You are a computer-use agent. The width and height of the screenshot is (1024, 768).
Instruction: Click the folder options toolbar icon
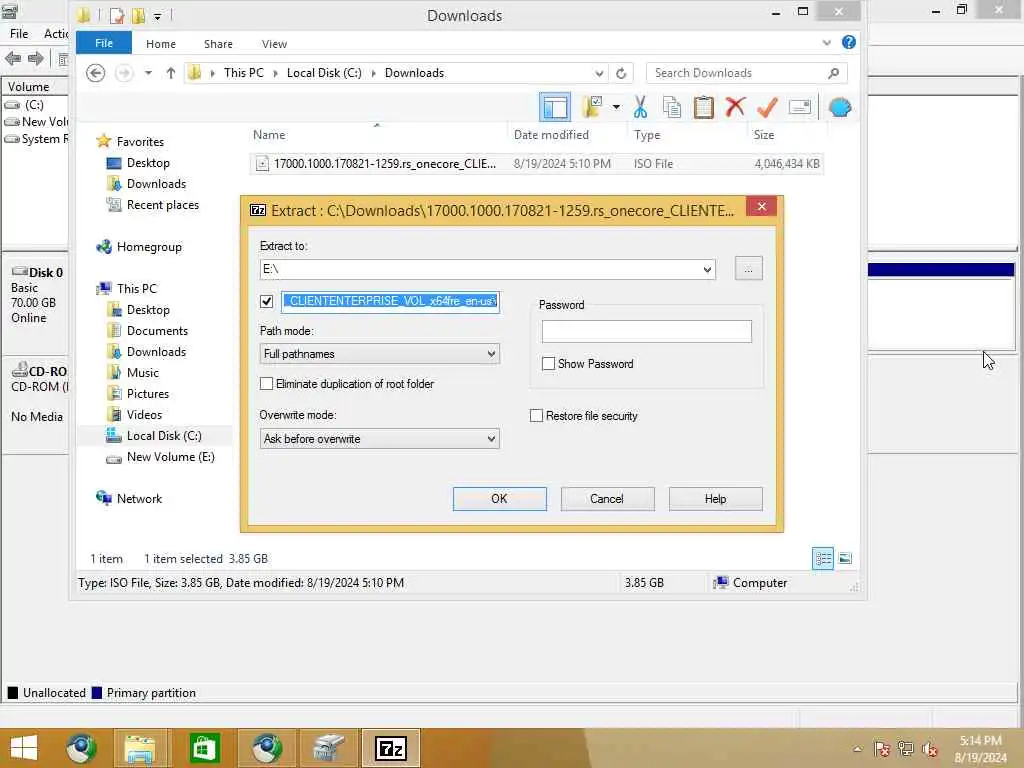pos(593,107)
